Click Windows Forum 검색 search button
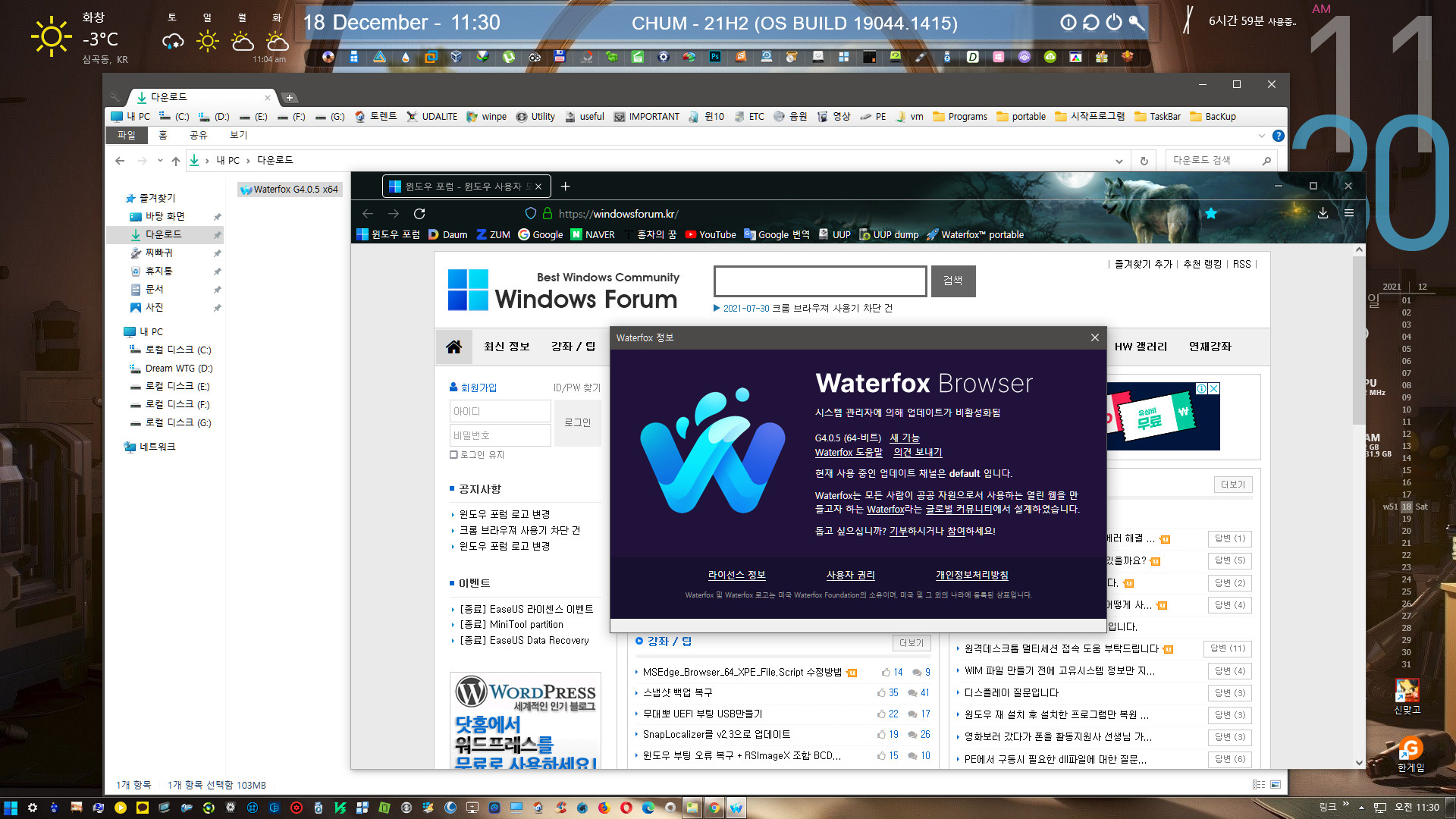 (952, 280)
